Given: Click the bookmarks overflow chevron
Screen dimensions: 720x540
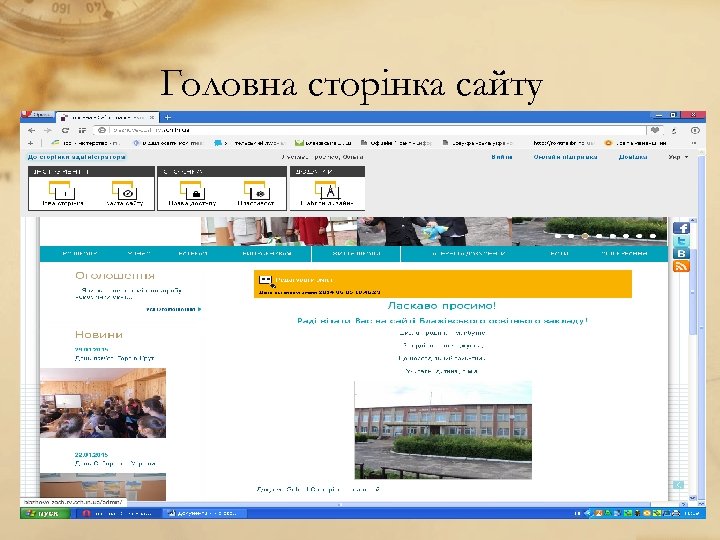Looking at the screenshot, I should click(693, 143).
